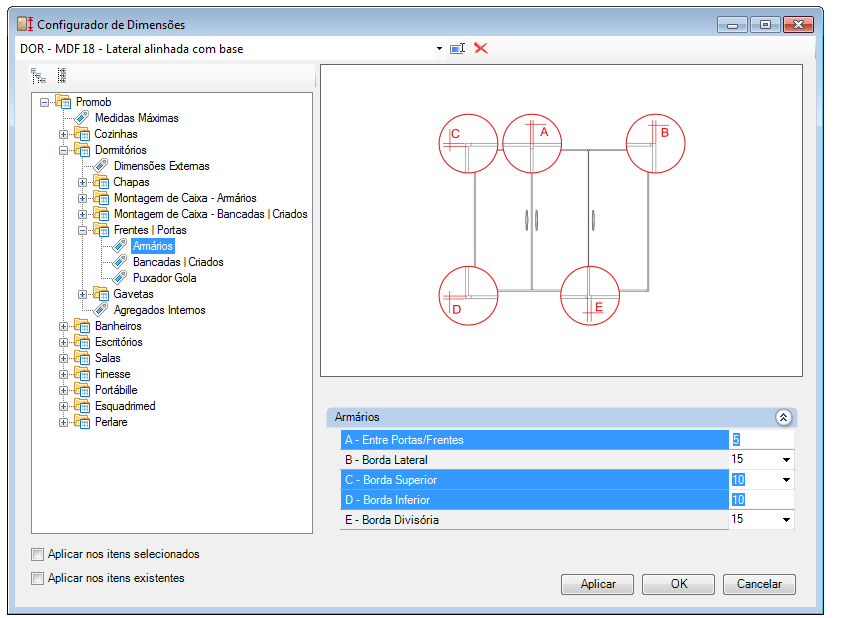The image size is (868, 618).
Task: Collapse the Dormitórios folder
Action: tap(63, 151)
